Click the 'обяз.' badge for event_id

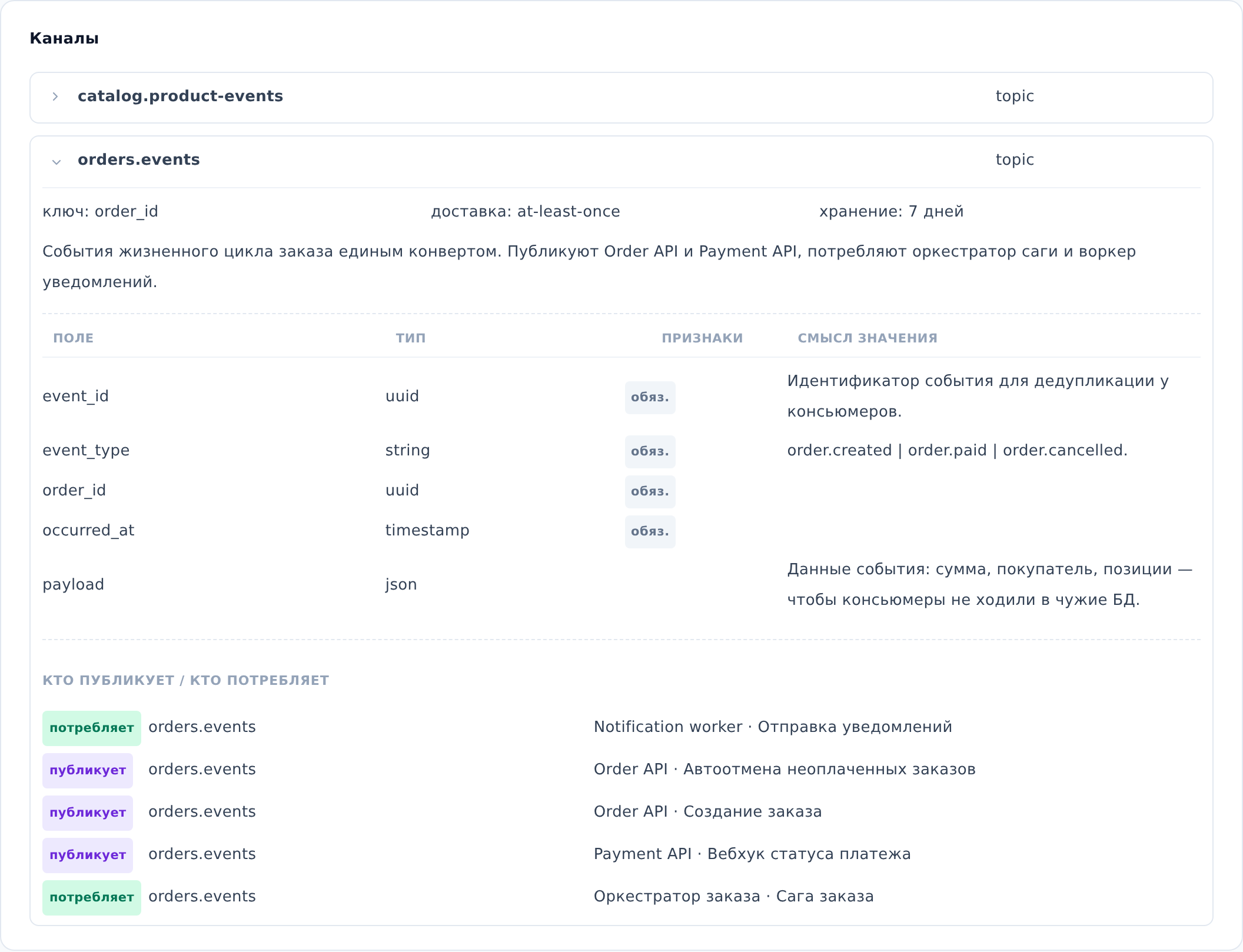650,397
